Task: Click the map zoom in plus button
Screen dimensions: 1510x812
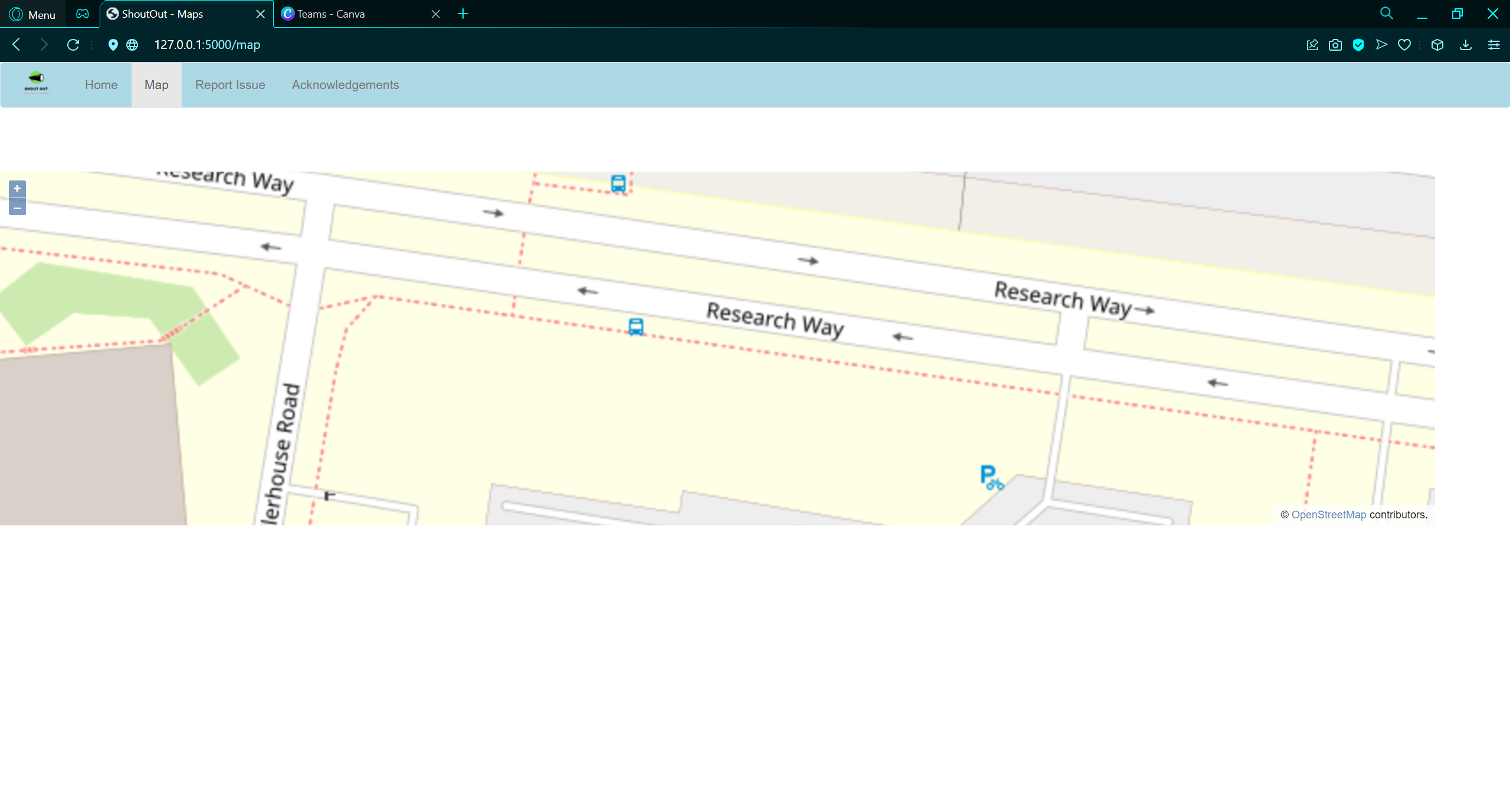Action: (x=17, y=189)
